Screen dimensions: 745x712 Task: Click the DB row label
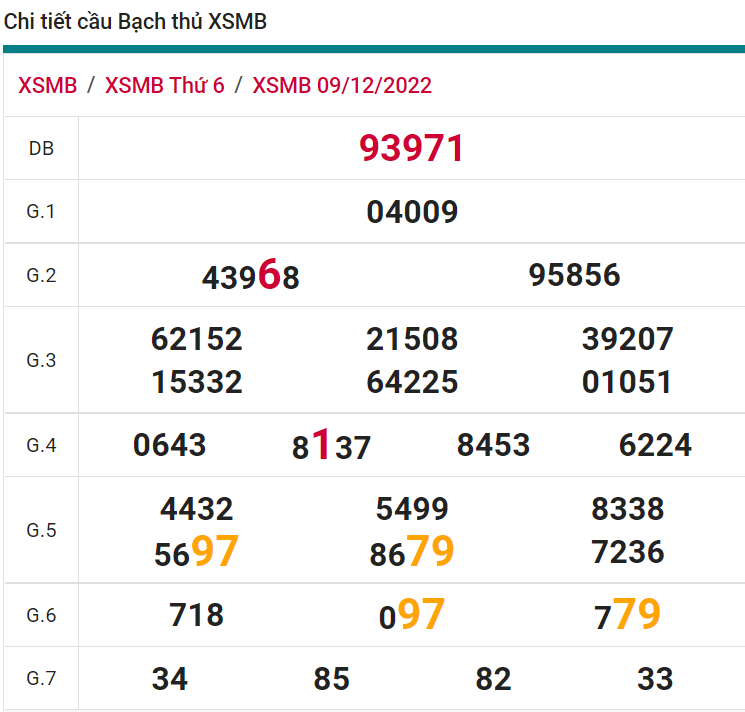(x=41, y=149)
